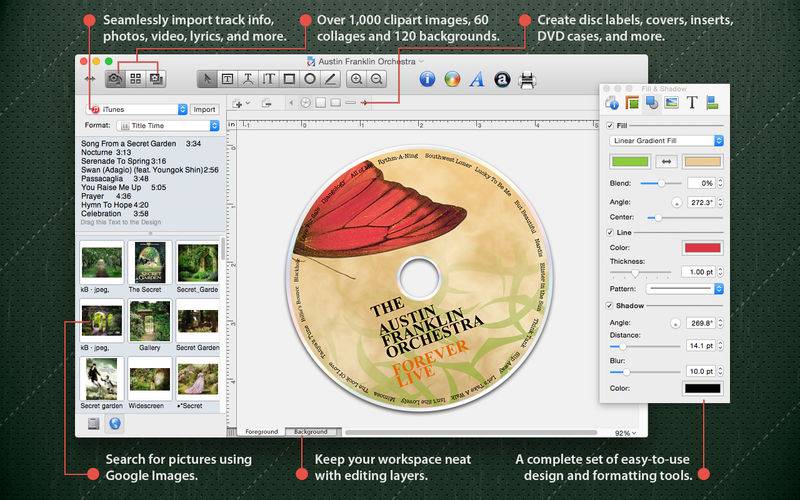Click the shadow Distance slider
The height and width of the screenshot is (500, 800).
(x=645, y=346)
